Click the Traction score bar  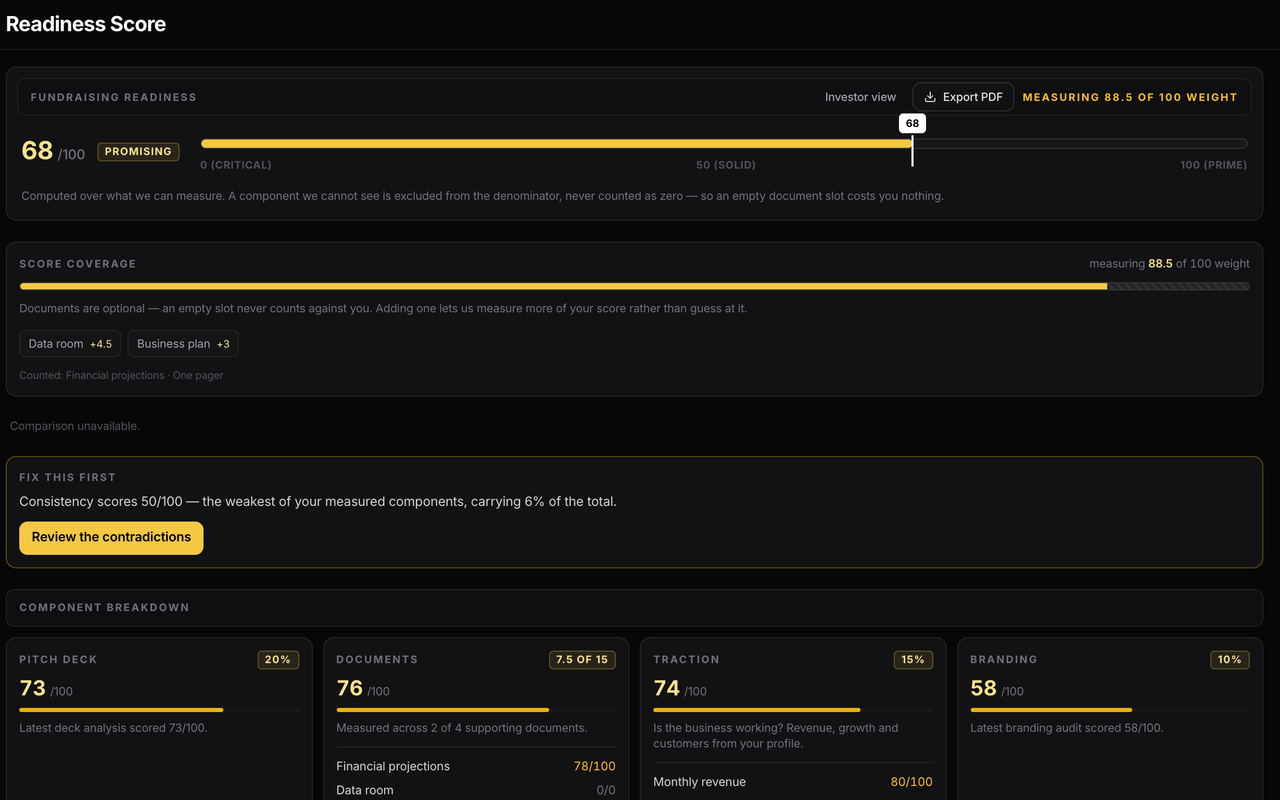793,710
